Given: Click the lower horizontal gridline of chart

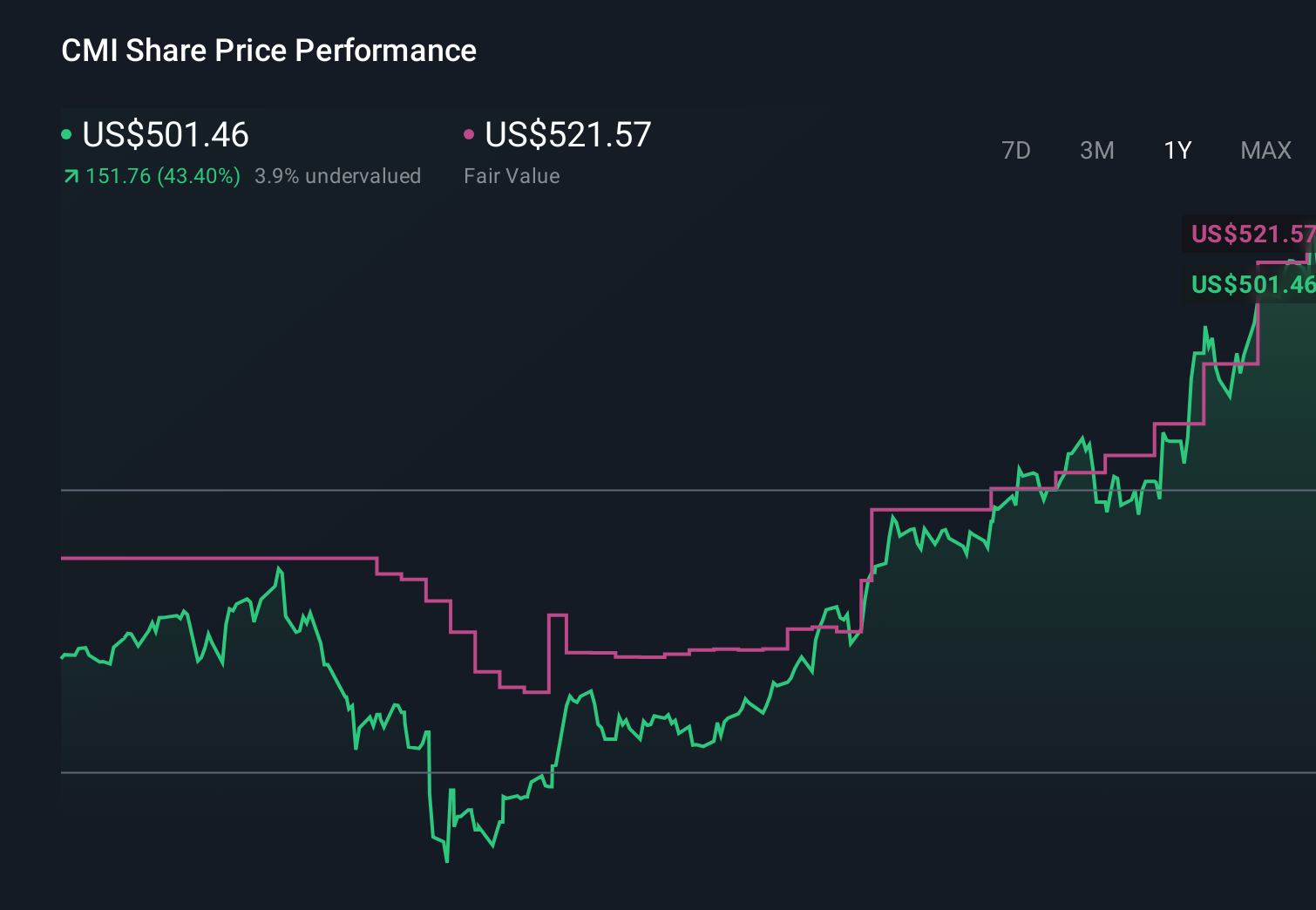Looking at the screenshot, I should tap(261, 772).
